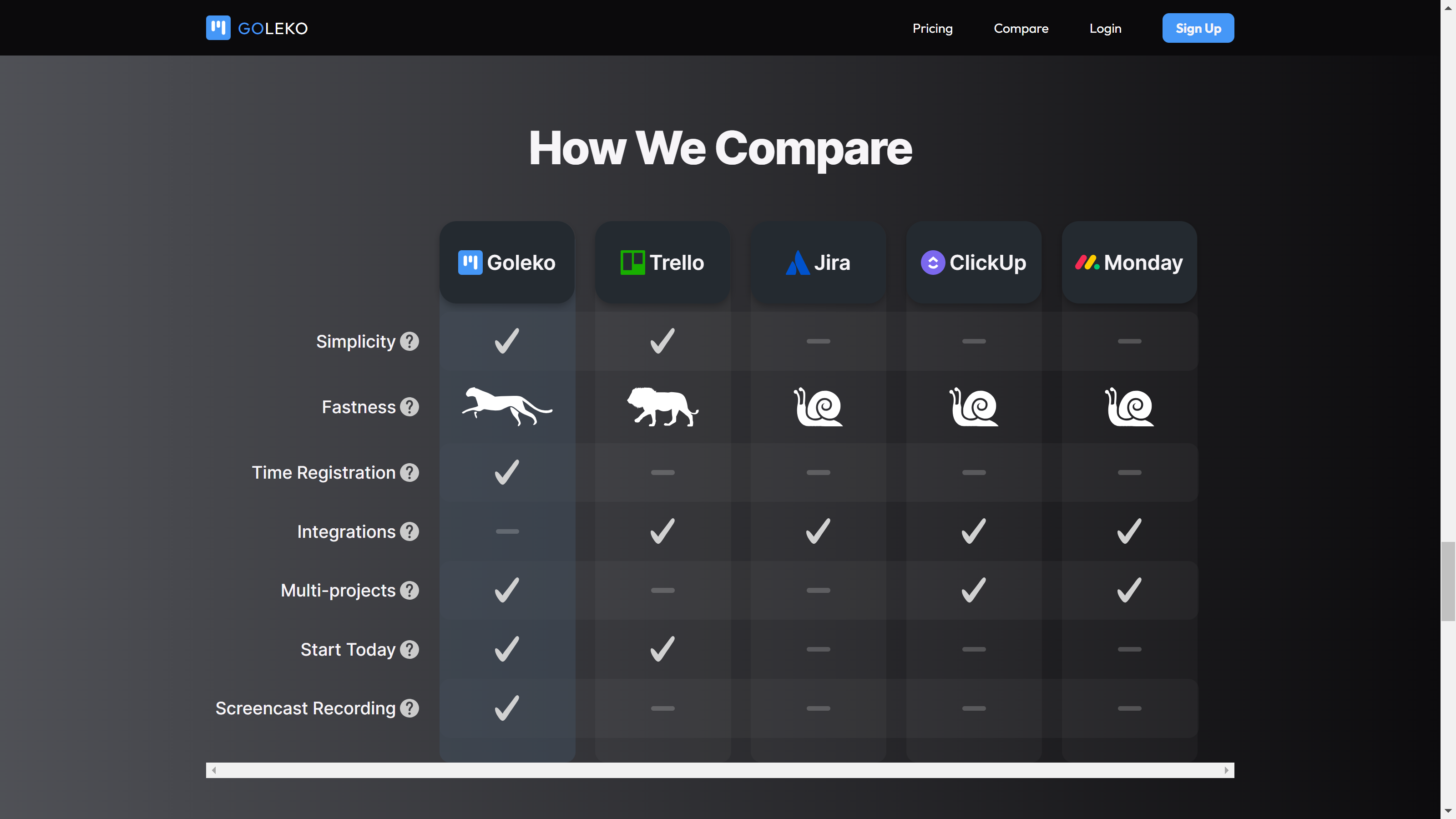Image resolution: width=1456 pixels, height=819 pixels.
Task: Open the Compare menu item
Action: (1021, 28)
